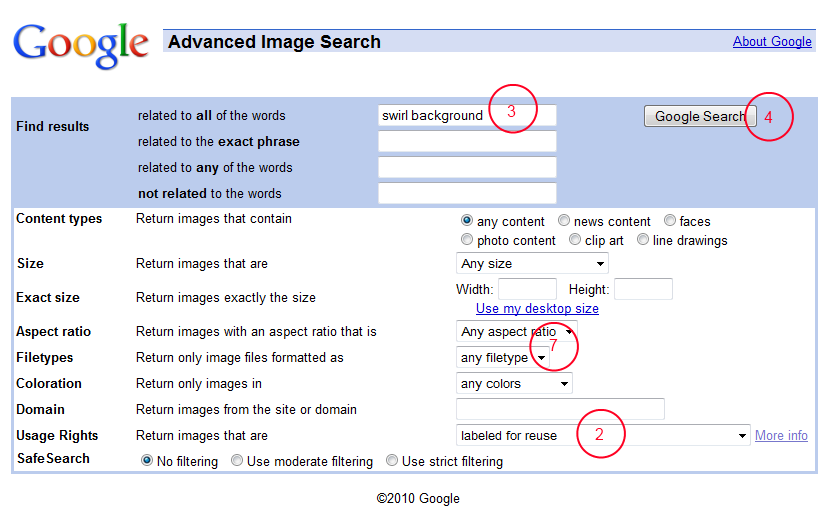Click the '©2010 Google' footer text
Screen dimensions: 836x523
(418, 498)
